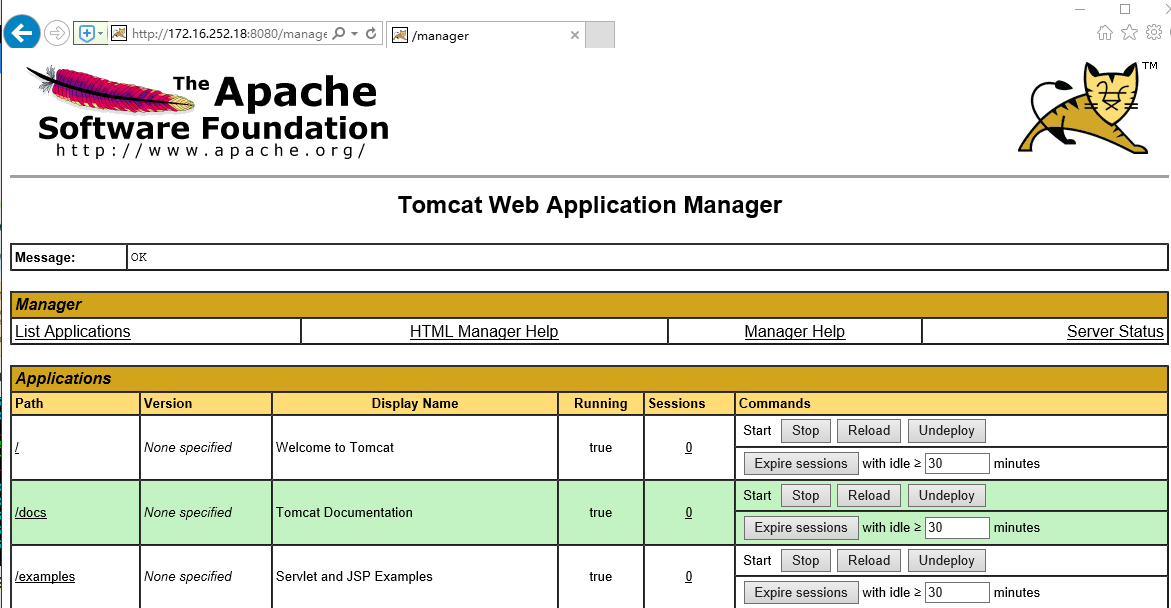1171x608 pixels.
Task: Reload the Servlet and JSP Examples application
Action: pos(869,561)
